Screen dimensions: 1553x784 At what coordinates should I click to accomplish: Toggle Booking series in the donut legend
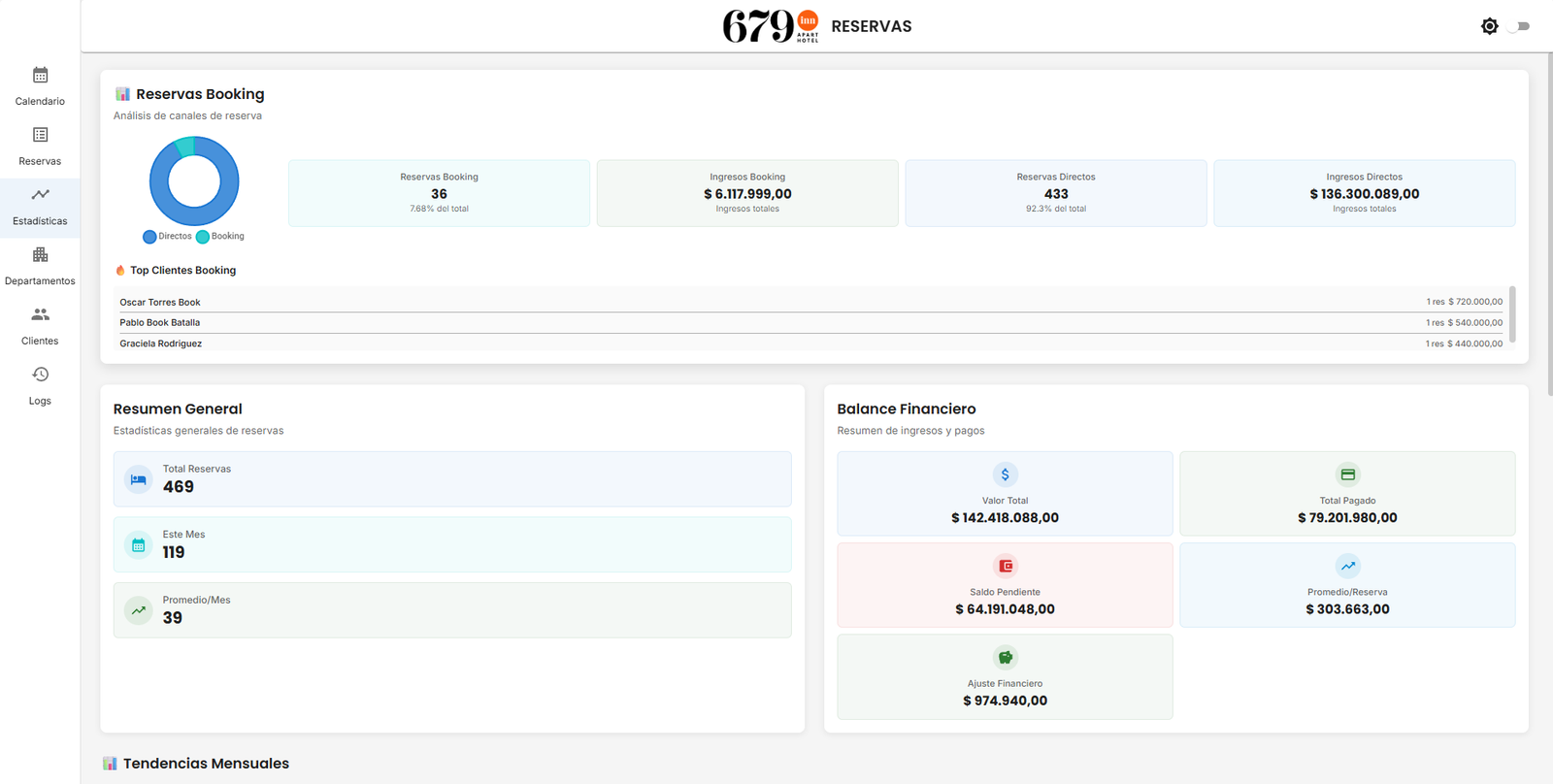coord(220,237)
